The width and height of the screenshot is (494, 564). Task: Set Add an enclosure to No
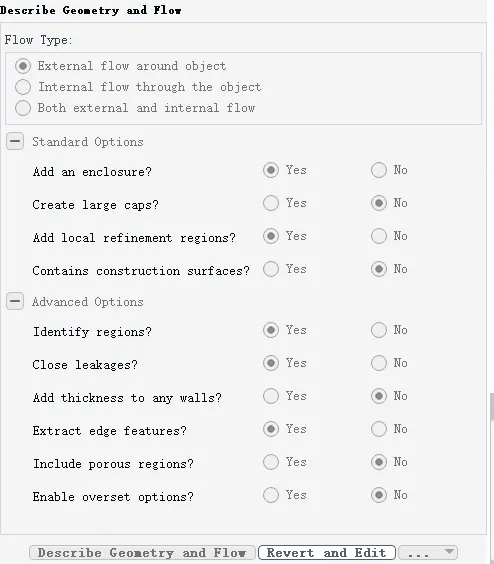tap(379, 170)
